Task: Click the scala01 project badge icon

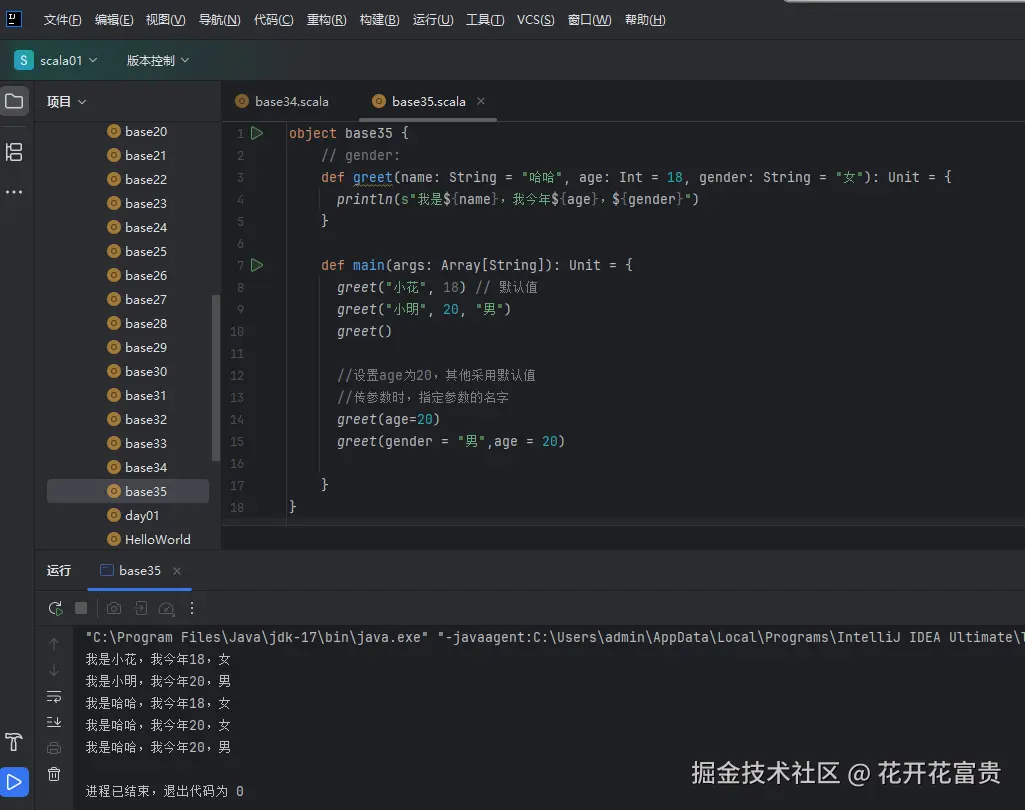Action: coord(24,60)
